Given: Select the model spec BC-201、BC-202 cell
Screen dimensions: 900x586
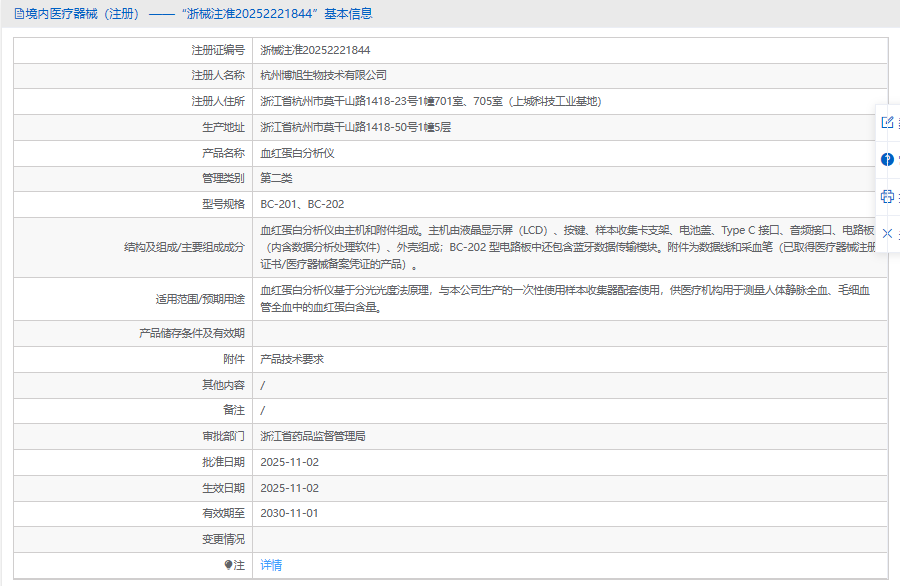Looking at the screenshot, I should (x=302, y=204).
